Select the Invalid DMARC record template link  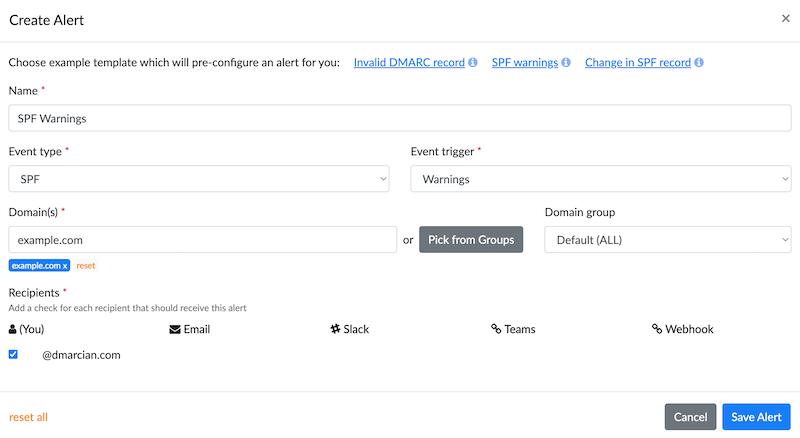coord(409,62)
